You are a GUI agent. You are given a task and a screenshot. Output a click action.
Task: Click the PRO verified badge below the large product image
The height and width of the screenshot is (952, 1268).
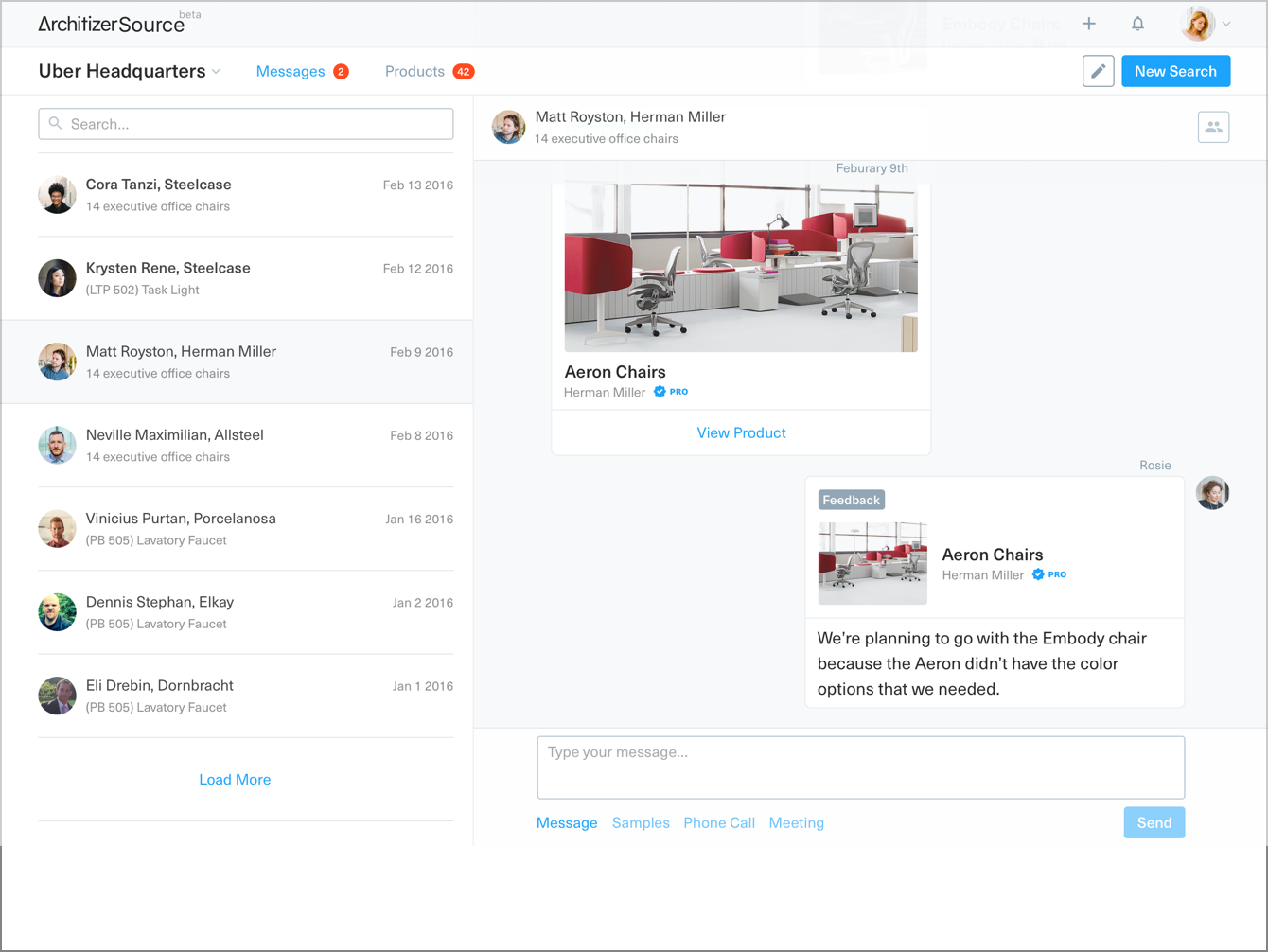(x=671, y=391)
